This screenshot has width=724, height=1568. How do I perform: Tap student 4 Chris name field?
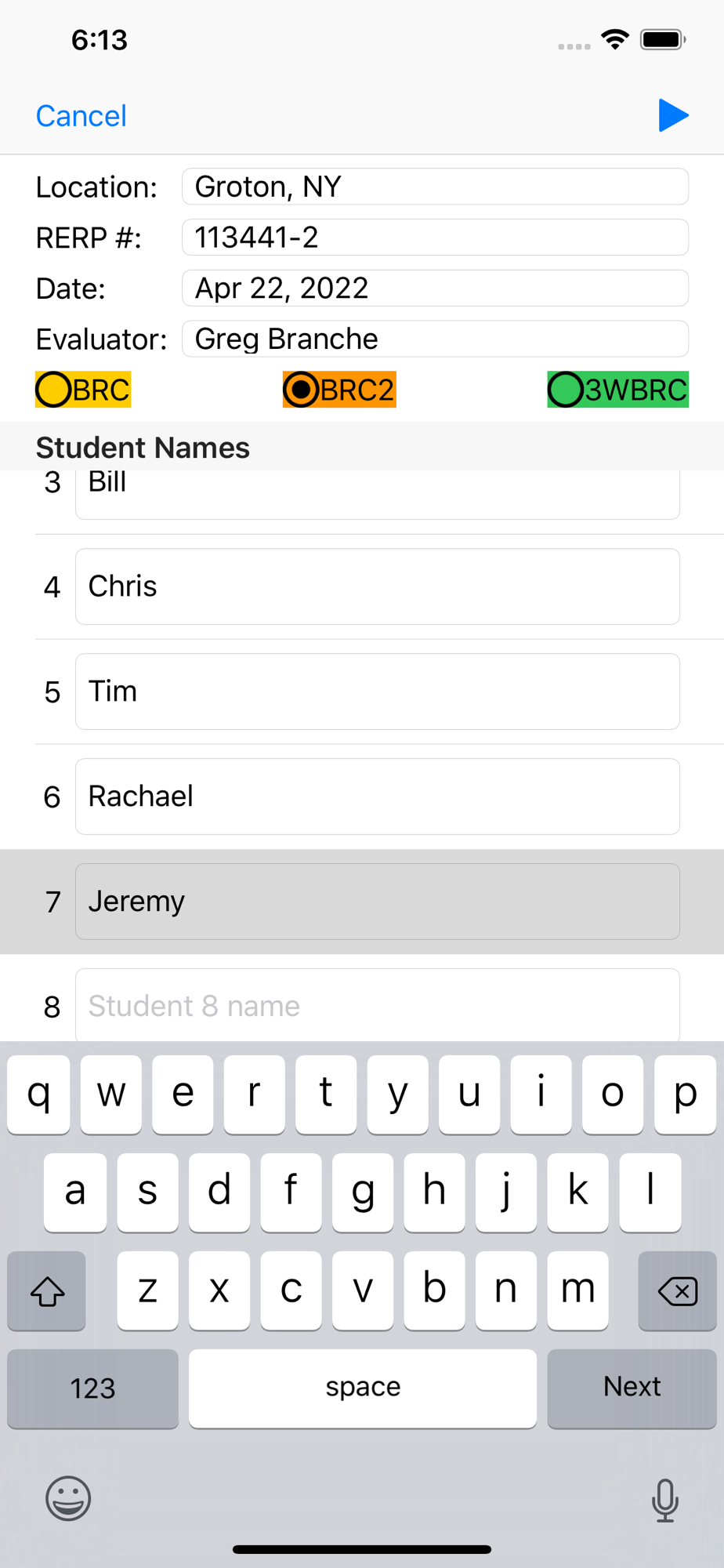point(377,586)
